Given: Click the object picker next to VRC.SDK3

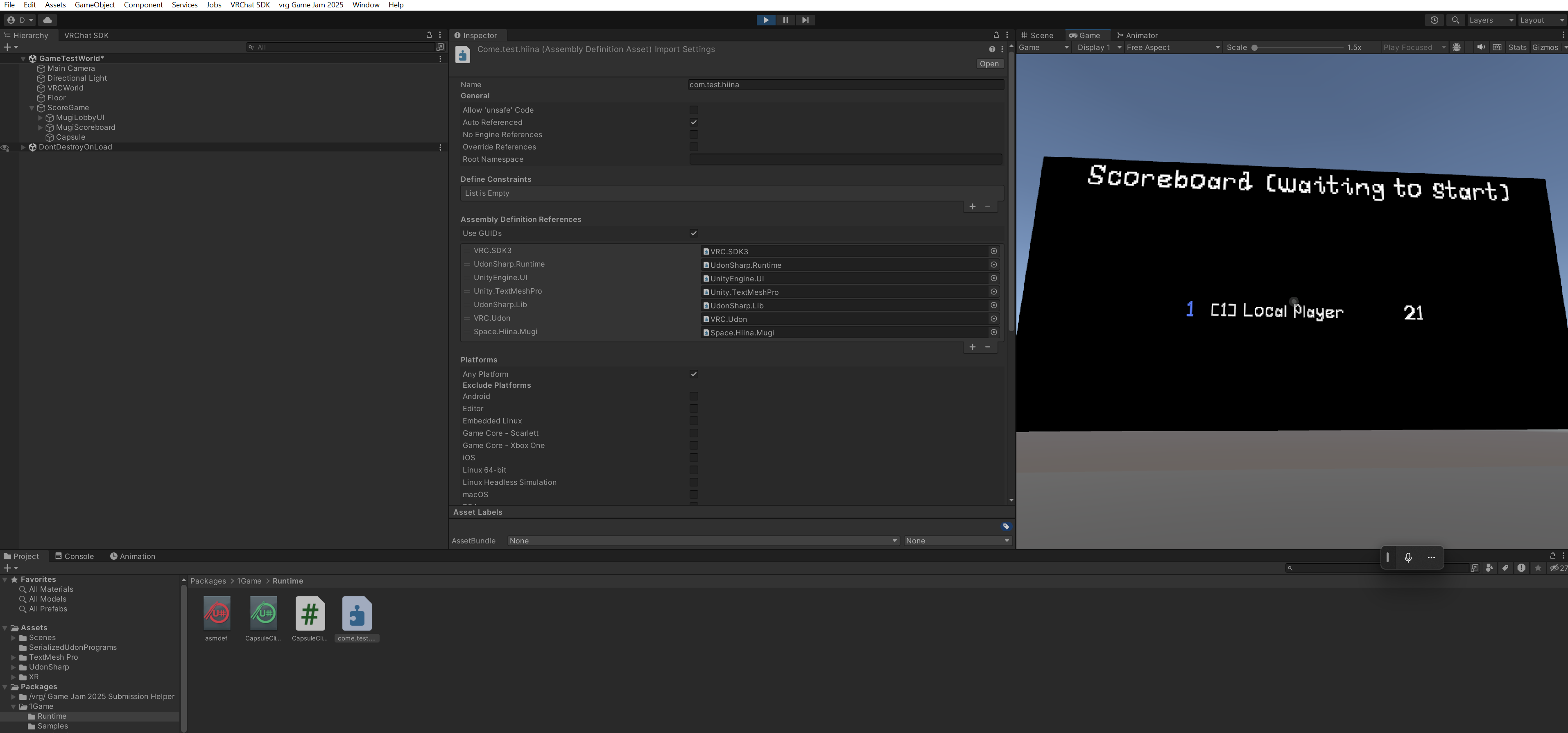Looking at the screenshot, I should [993, 251].
